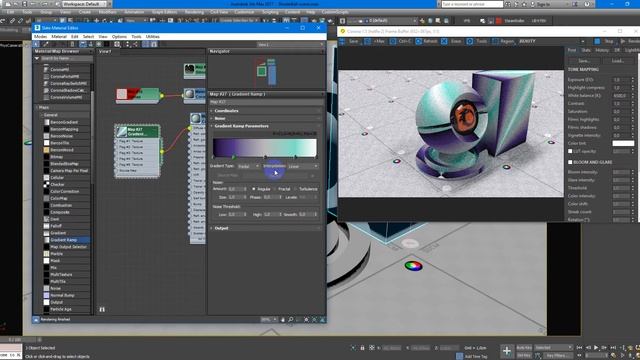Select the Fractal noise radio button
The image size is (640, 360).
pyautogui.click(x=275, y=189)
